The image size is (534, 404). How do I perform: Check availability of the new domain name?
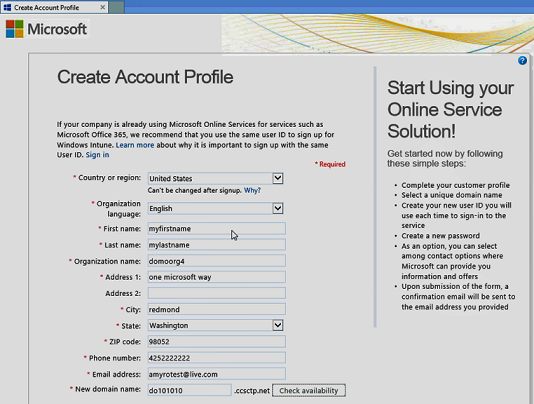[x=309, y=390]
